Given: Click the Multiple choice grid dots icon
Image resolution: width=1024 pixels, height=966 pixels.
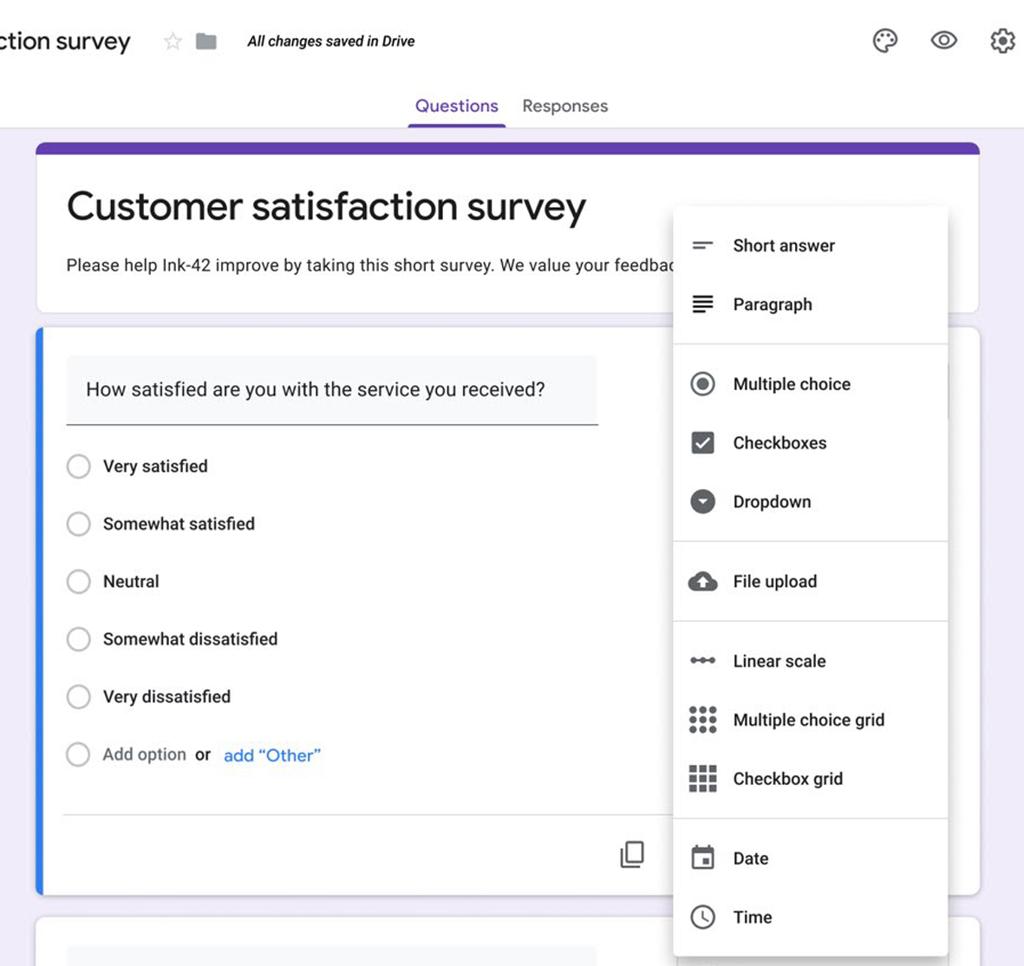Looking at the screenshot, I should pos(703,720).
